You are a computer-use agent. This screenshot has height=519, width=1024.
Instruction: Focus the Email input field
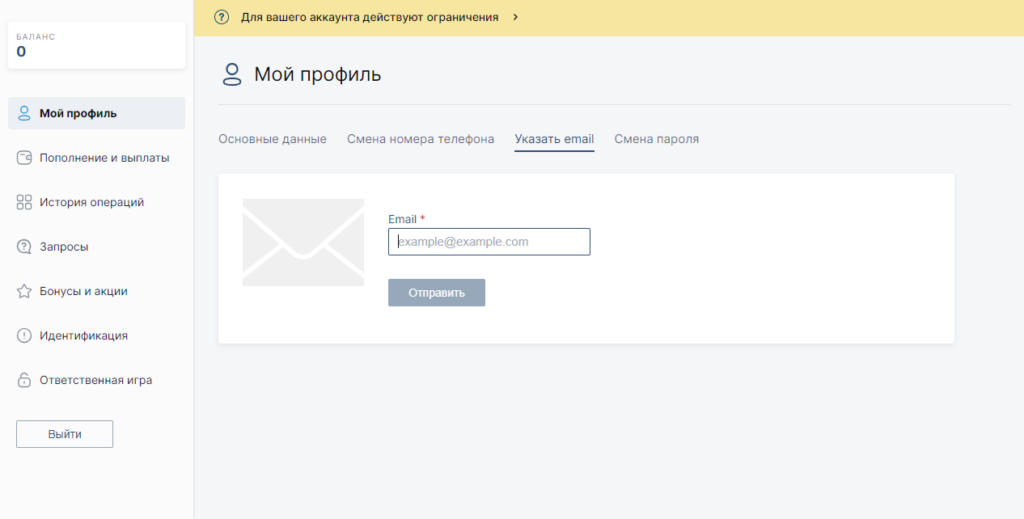pos(489,242)
